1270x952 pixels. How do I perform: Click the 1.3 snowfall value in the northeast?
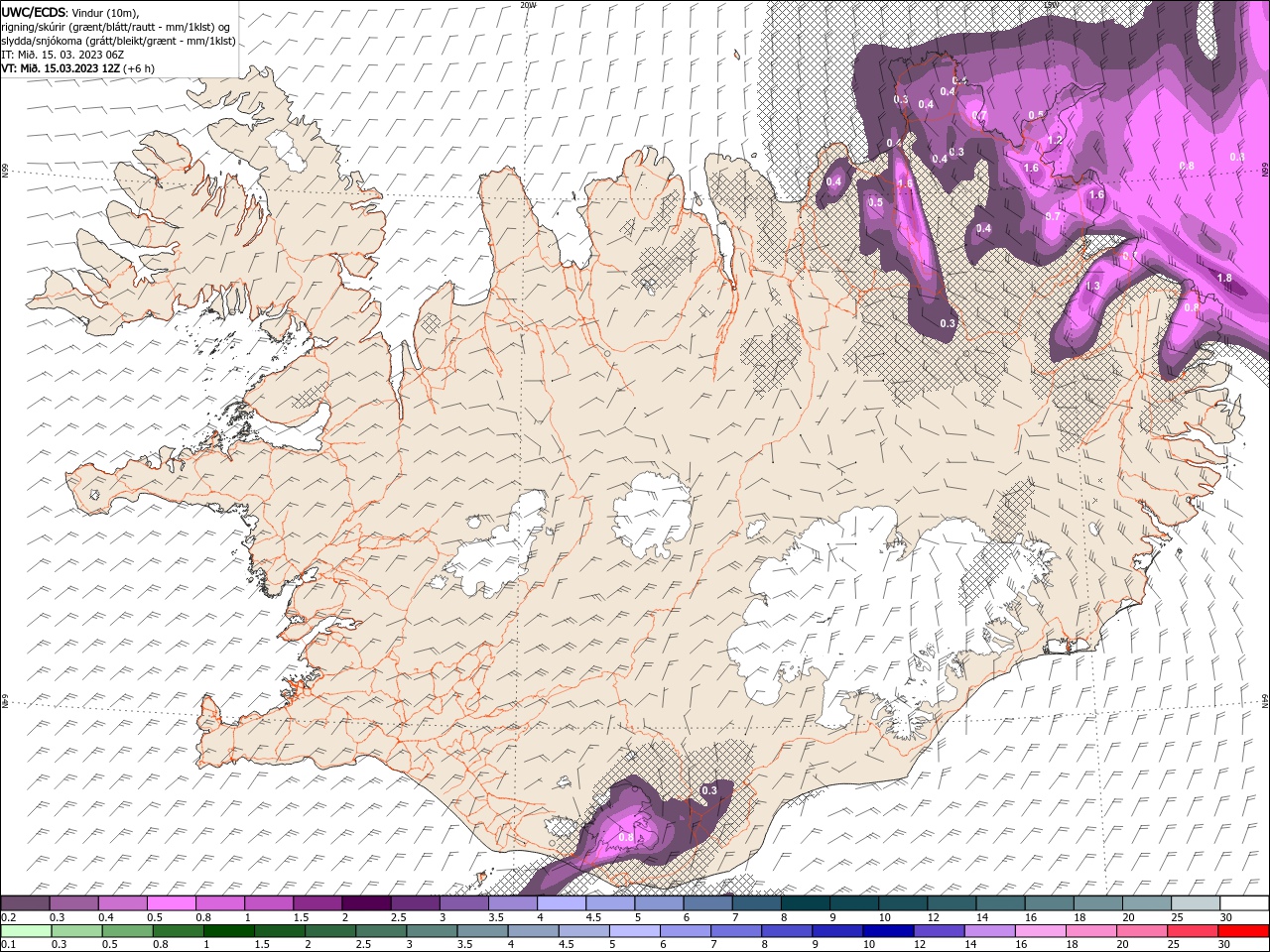pos(1093,286)
